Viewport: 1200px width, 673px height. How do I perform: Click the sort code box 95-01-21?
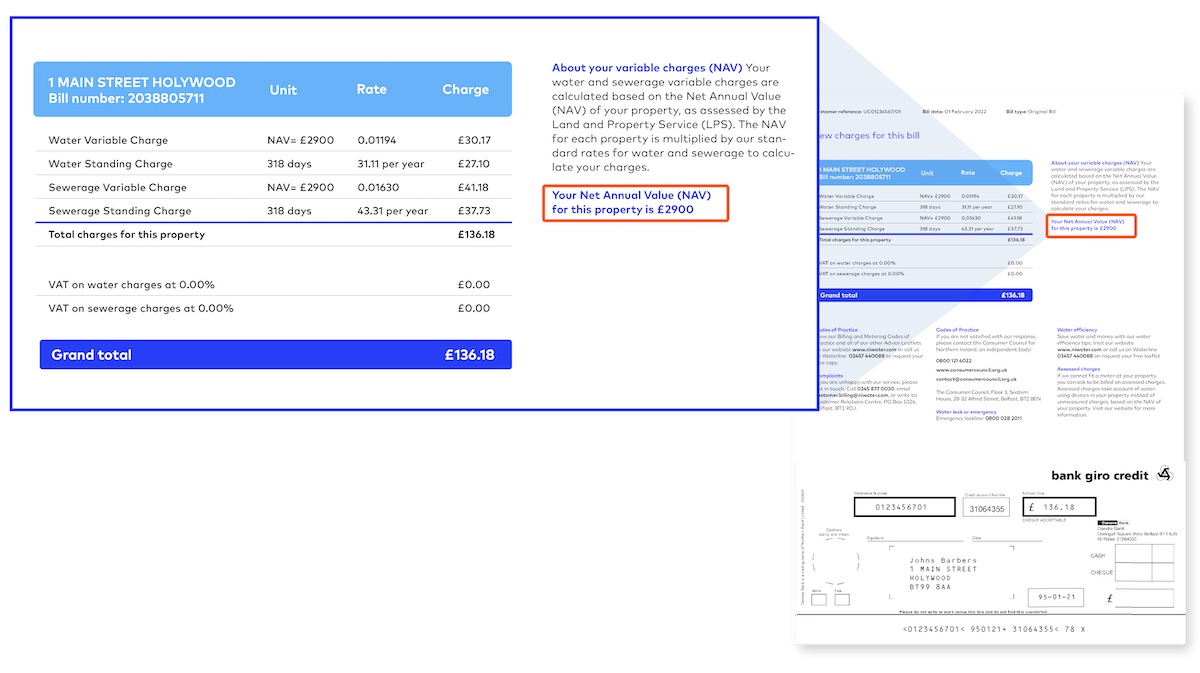point(1058,599)
